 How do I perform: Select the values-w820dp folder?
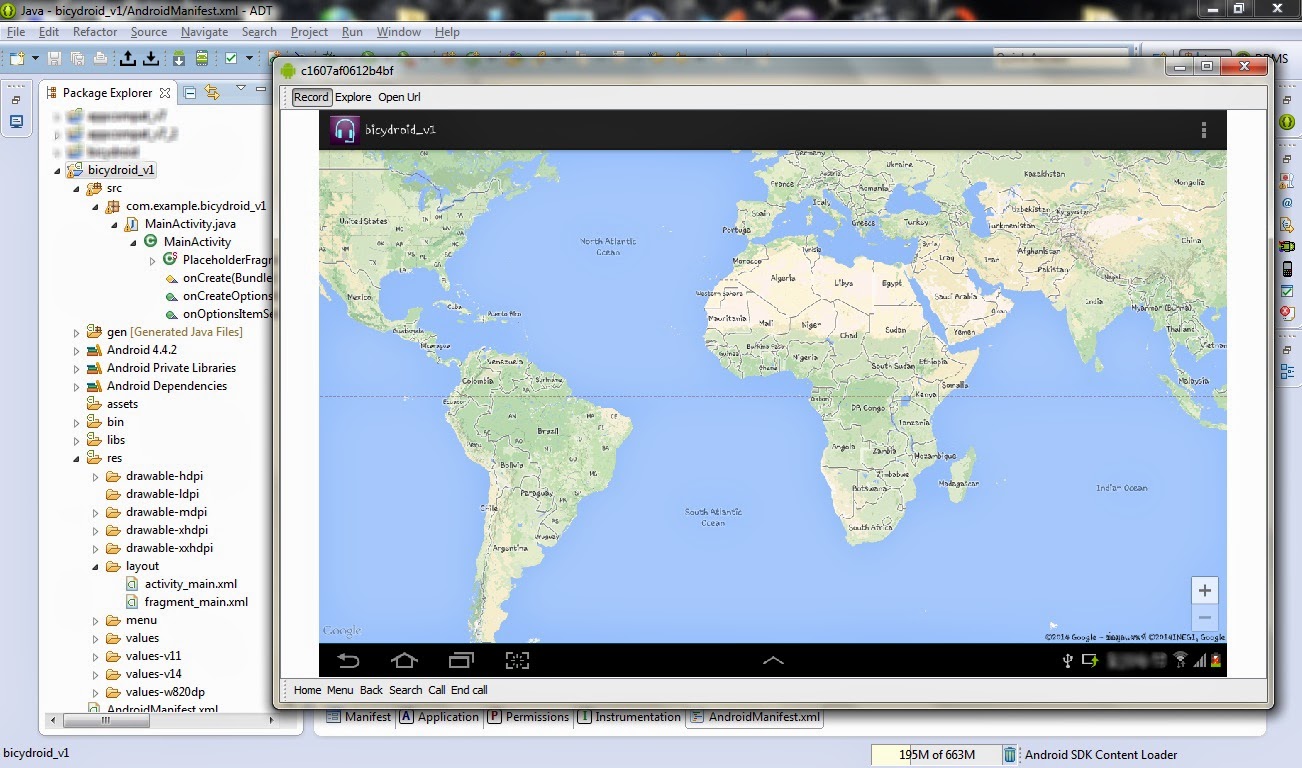click(165, 692)
